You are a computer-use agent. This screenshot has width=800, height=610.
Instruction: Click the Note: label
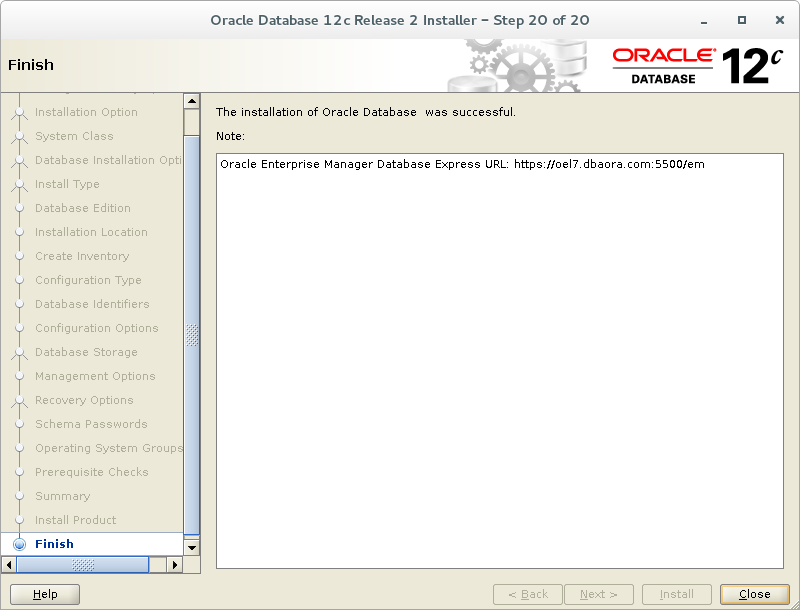coord(231,136)
